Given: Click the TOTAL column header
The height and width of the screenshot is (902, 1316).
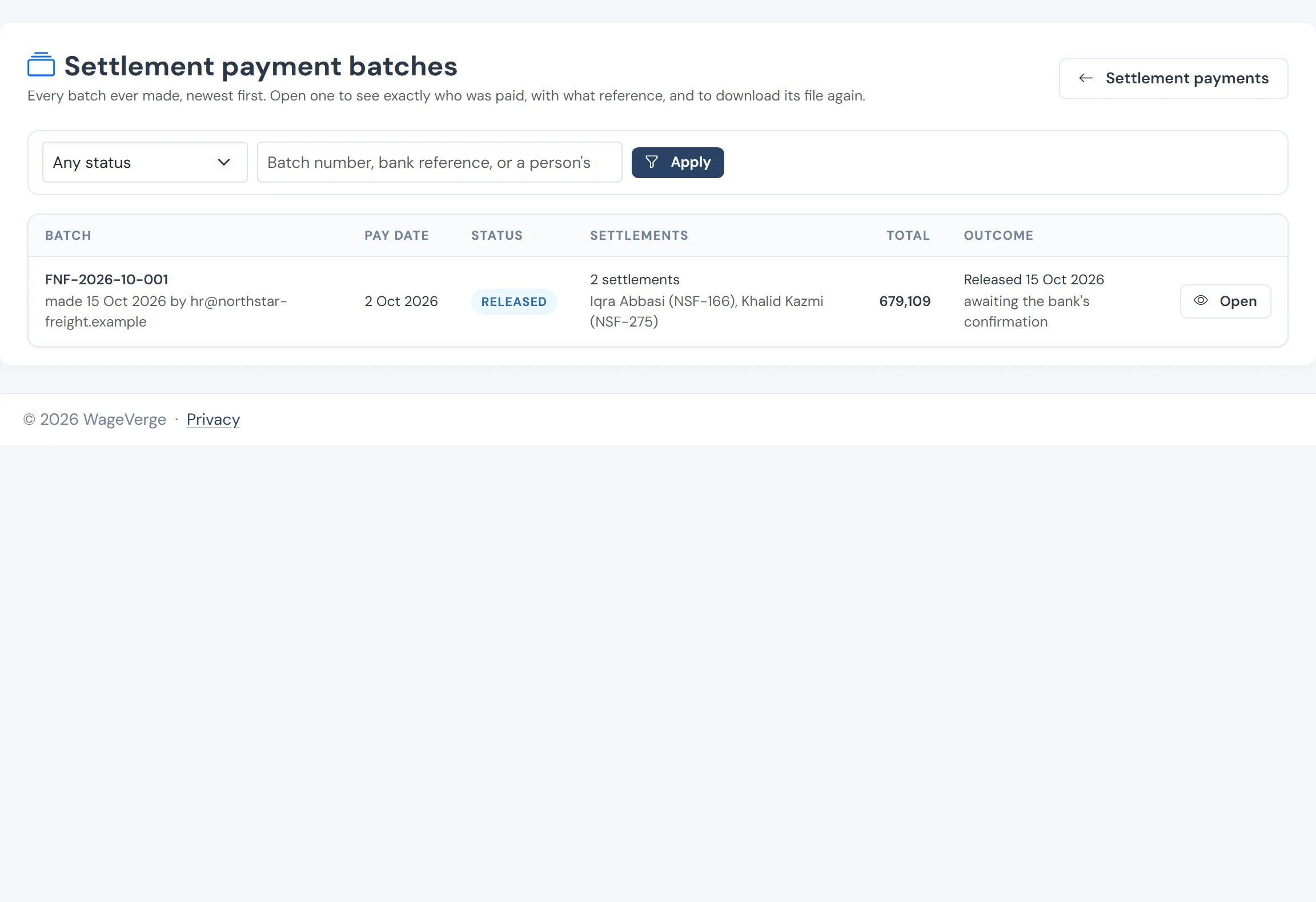Looking at the screenshot, I should (x=908, y=235).
